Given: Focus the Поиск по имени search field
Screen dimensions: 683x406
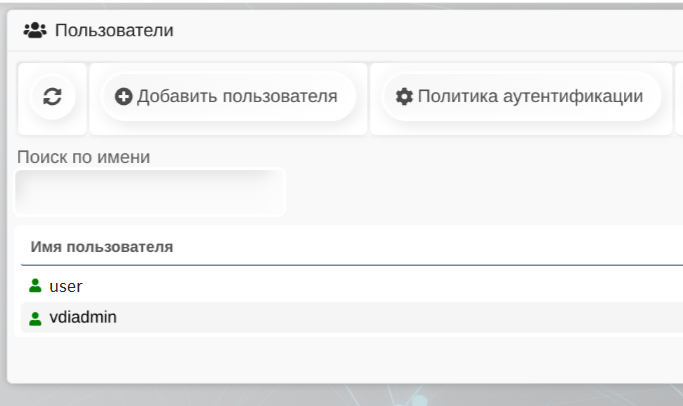Looking at the screenshot, I should 150,192.
